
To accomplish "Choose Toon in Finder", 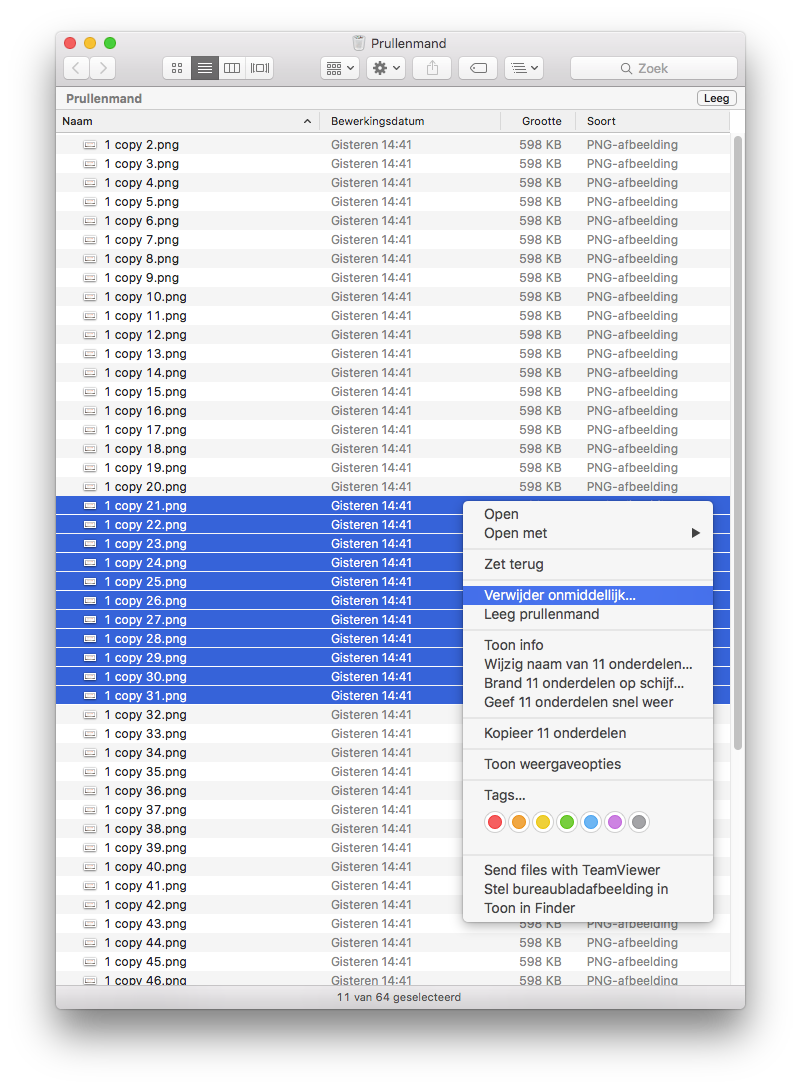I will 588,908.
